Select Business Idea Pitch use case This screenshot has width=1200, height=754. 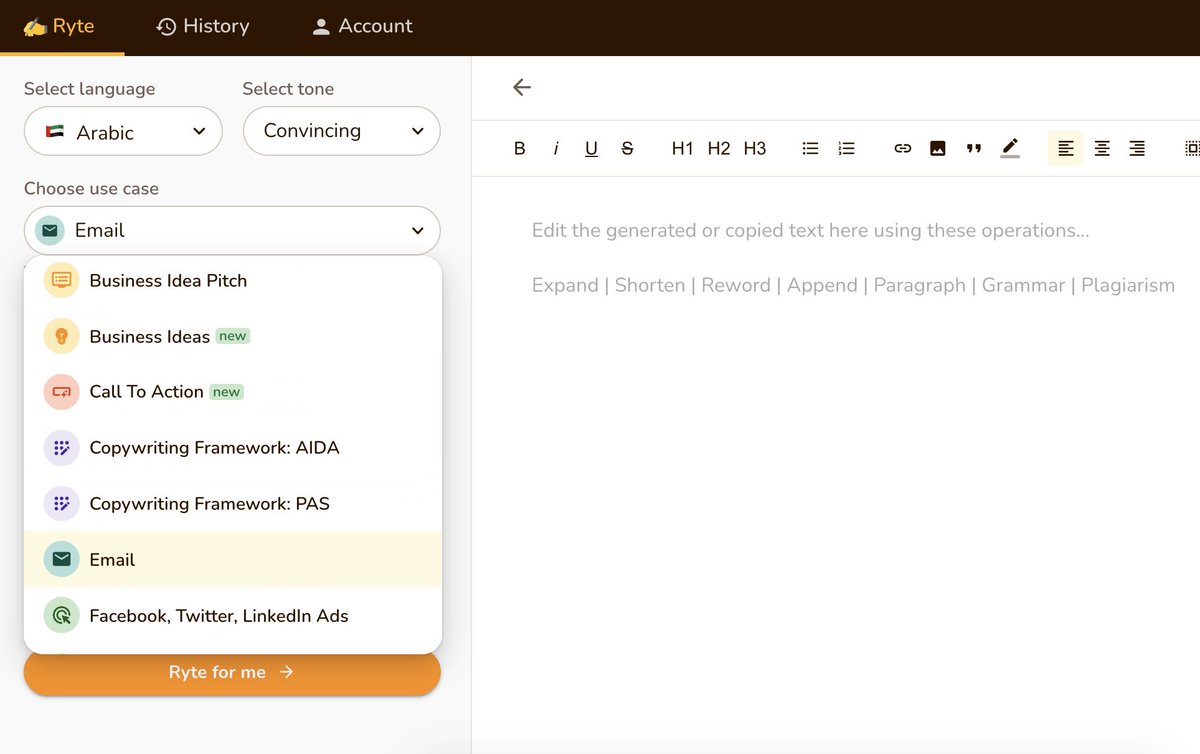pyautogui.click(x=233, y=280)
